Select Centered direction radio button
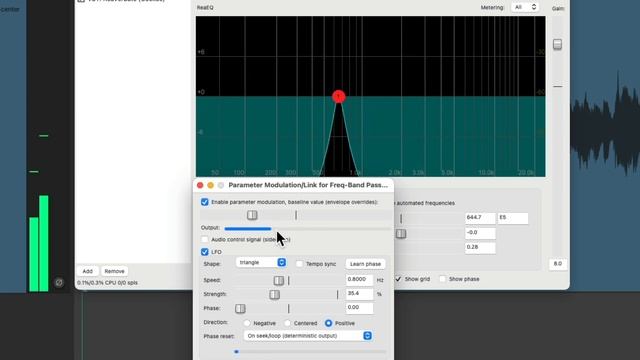 coord(287,323)
